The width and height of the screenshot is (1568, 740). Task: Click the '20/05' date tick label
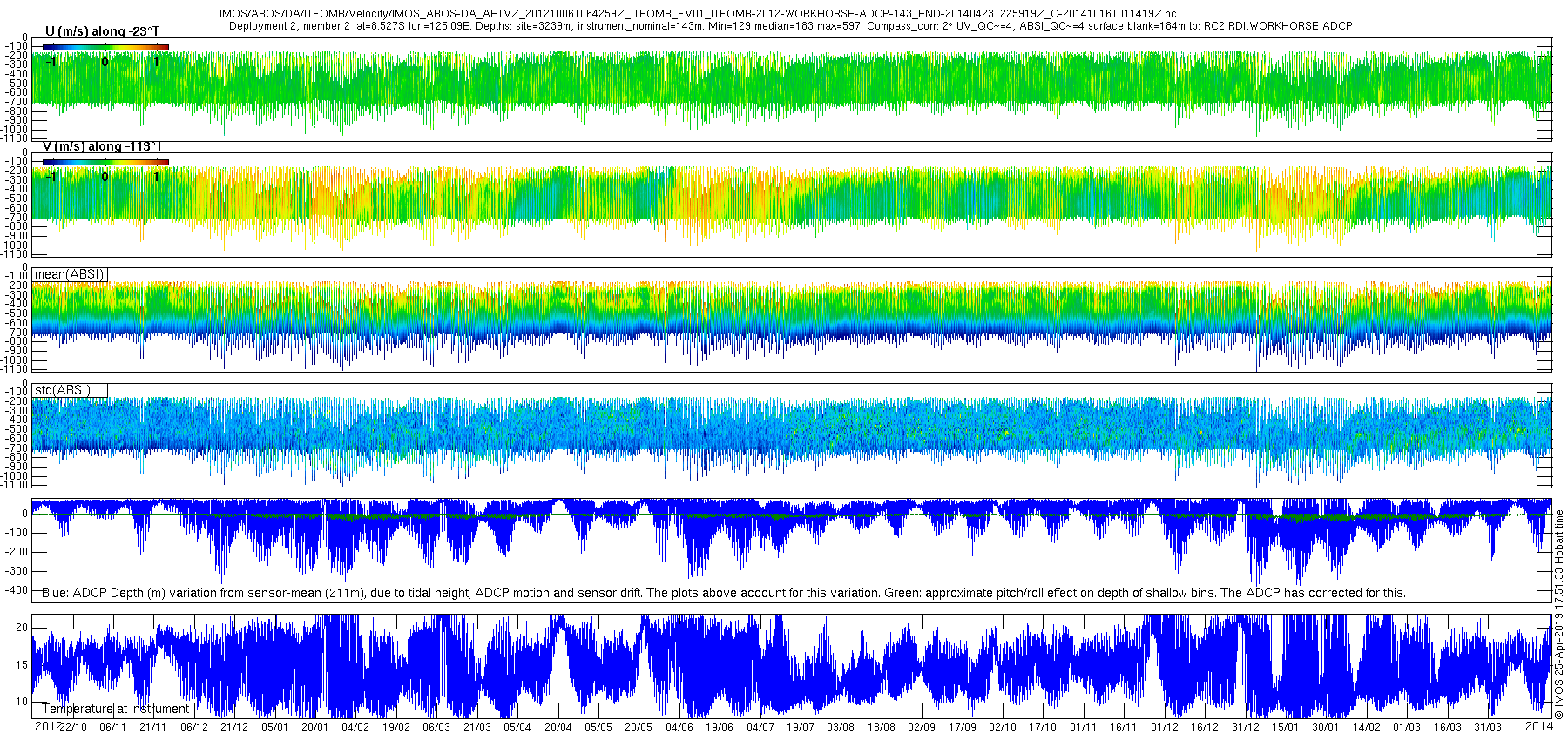tap(638, 728)
